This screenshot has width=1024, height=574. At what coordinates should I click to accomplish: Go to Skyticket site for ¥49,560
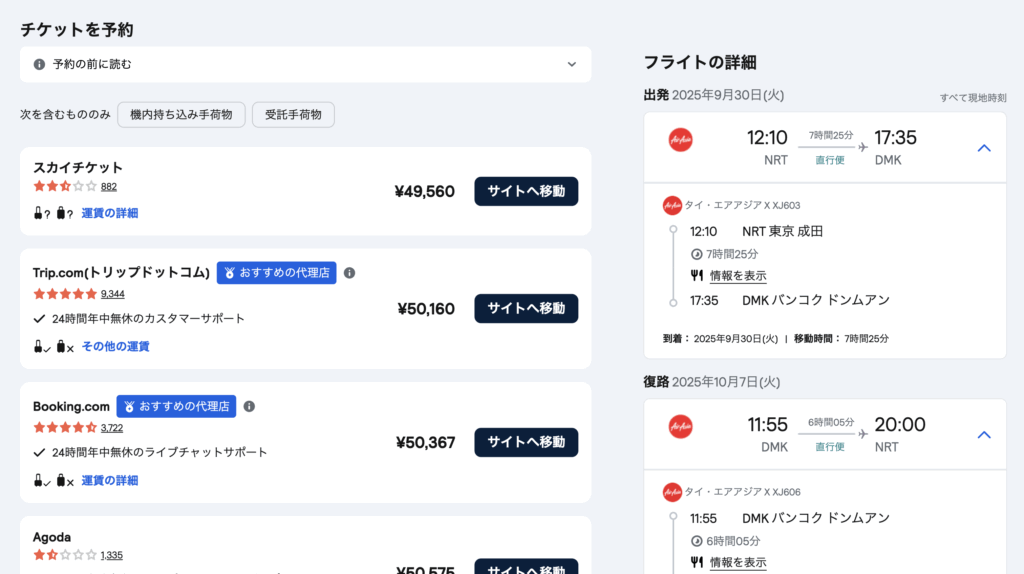pyautogui.click(x=526, y=191)
